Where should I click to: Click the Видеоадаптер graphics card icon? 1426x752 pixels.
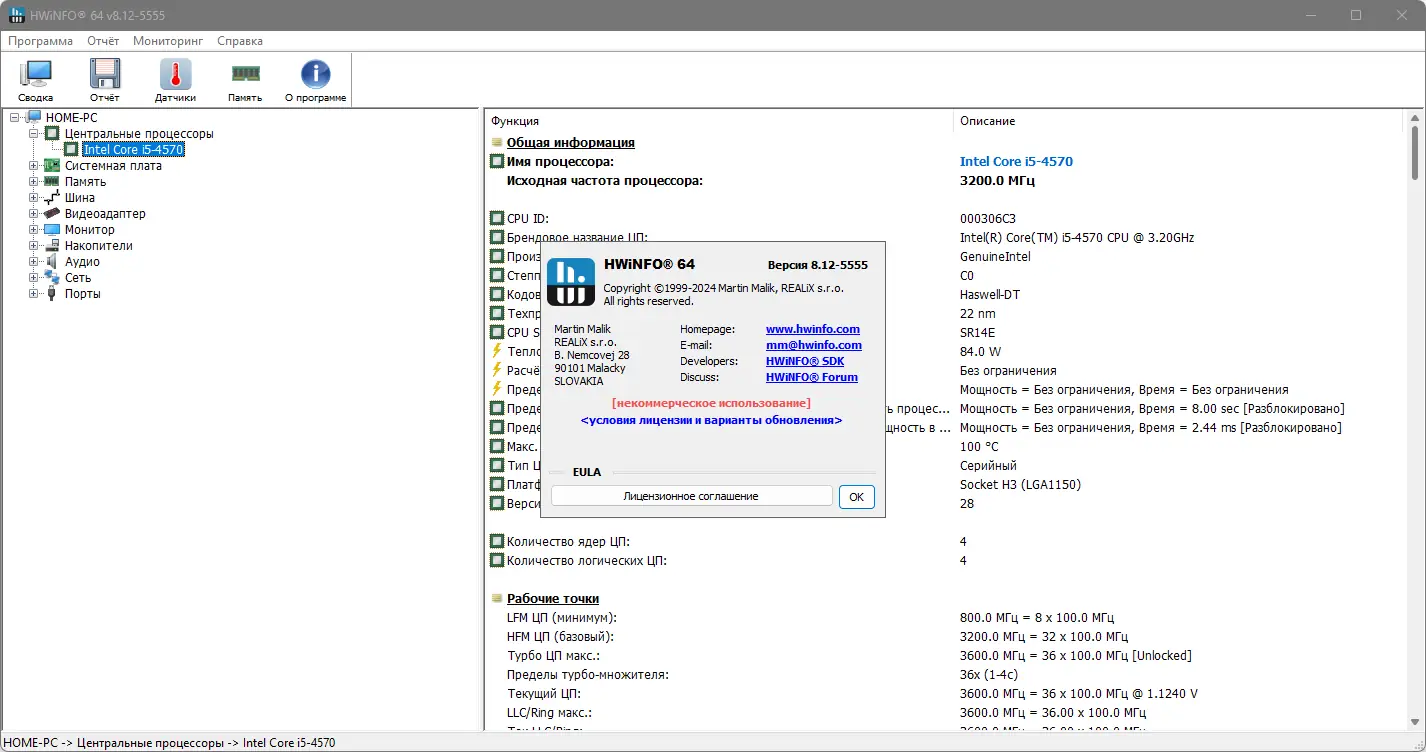coord(52,214)
